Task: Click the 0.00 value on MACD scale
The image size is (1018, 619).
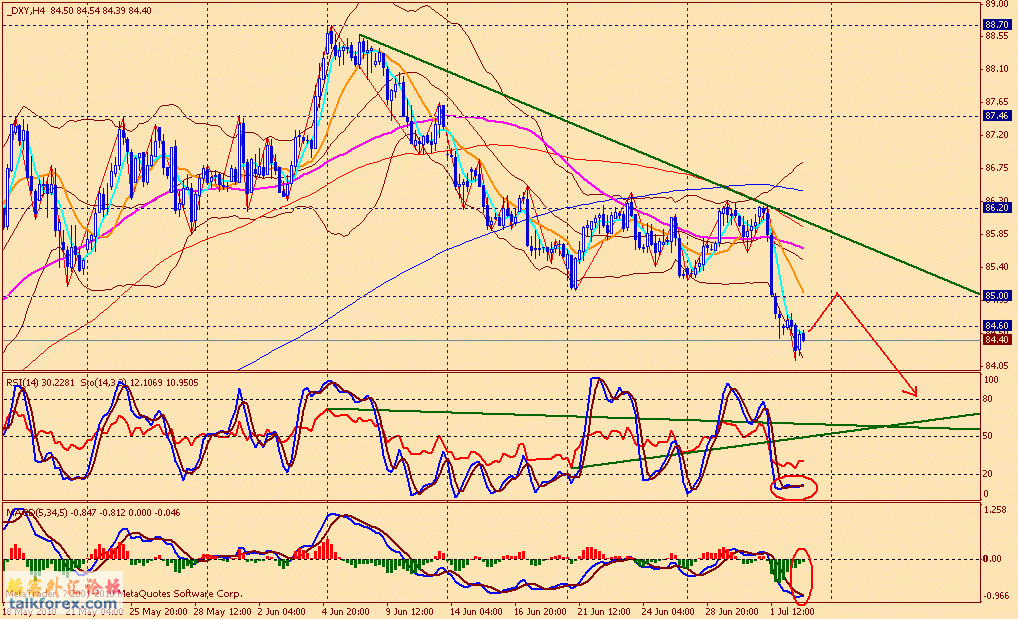Action: [x=991, y=559]
